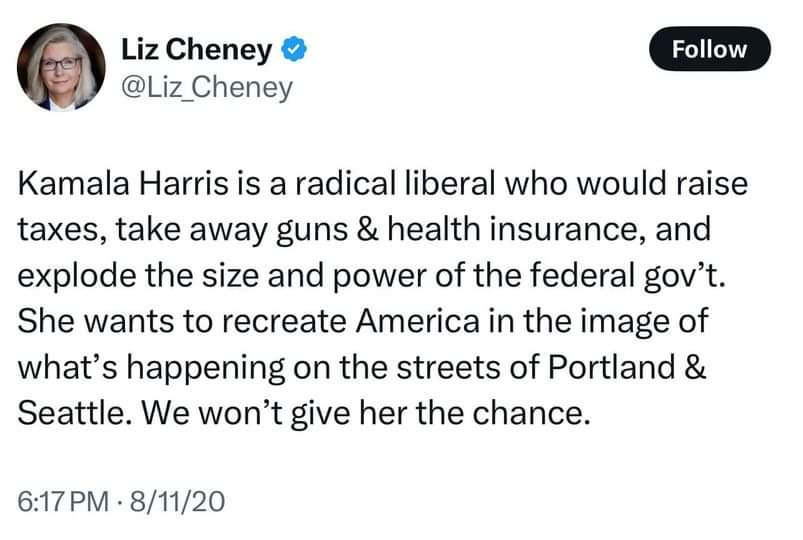Click the word "Seattle" in tweet text
The height and width of the screenshot is (540, 803).
[x=71, y=412]
